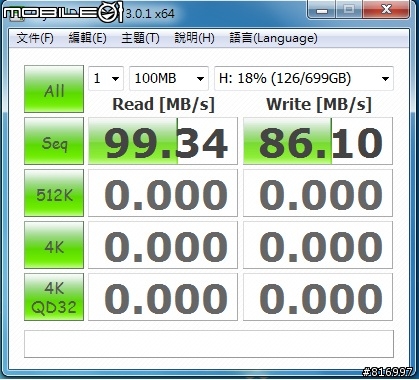
Task: Open the test count dropdown showing 1
Action: pyautogui.click(x=106, y=79)
